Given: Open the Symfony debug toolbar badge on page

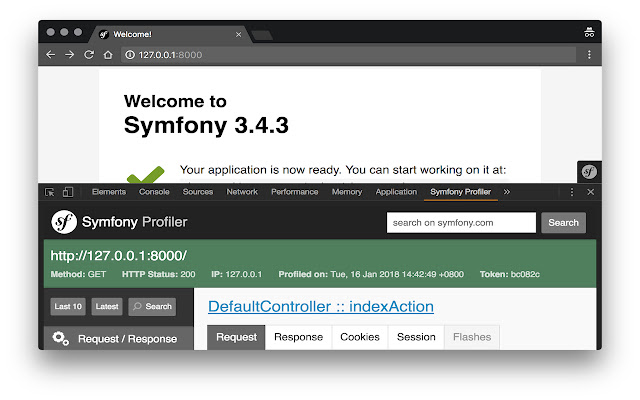Looking at the screenshot, I should (x=589, y=172).
